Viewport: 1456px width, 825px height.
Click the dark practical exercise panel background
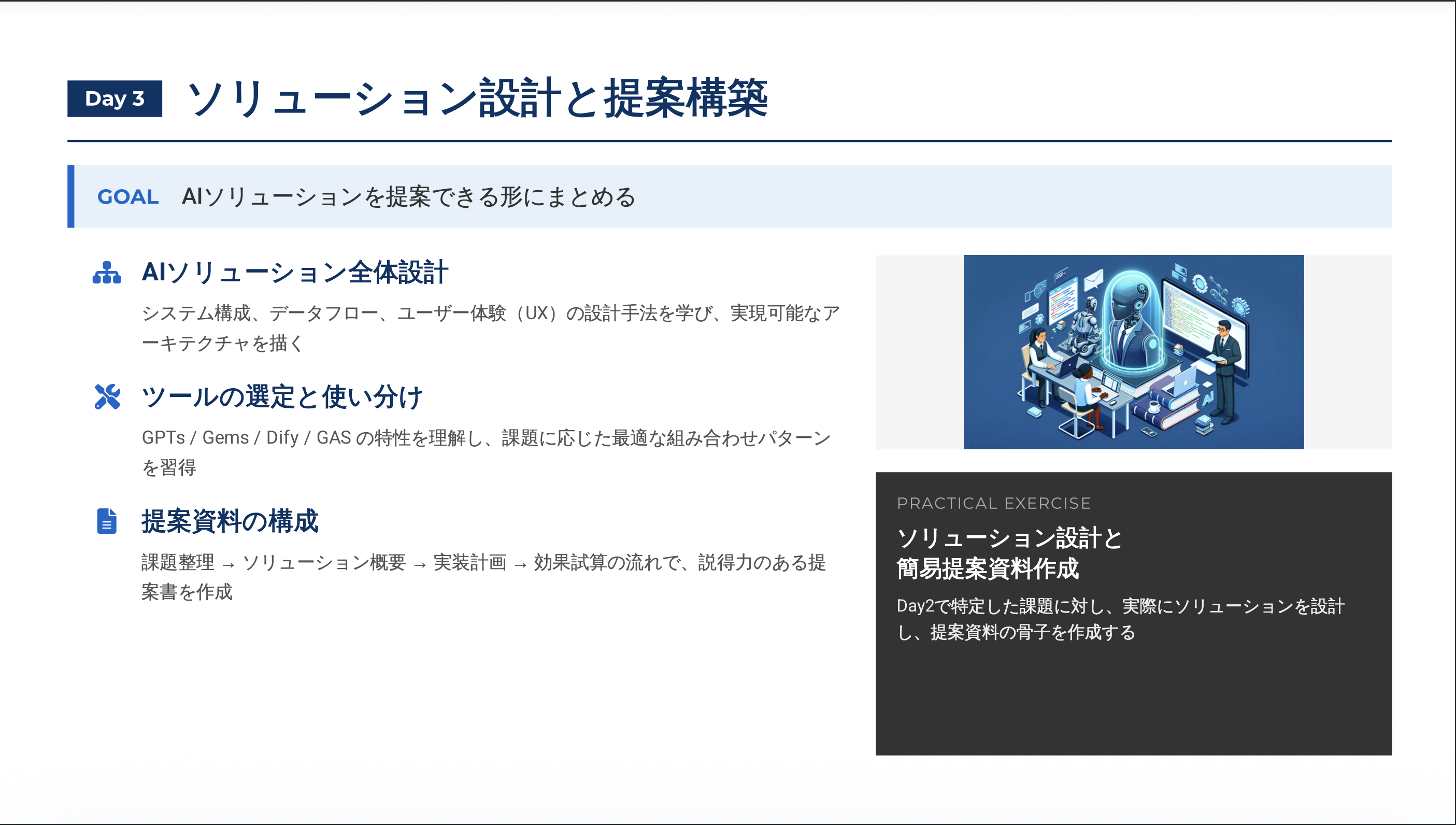[1133, 703]
